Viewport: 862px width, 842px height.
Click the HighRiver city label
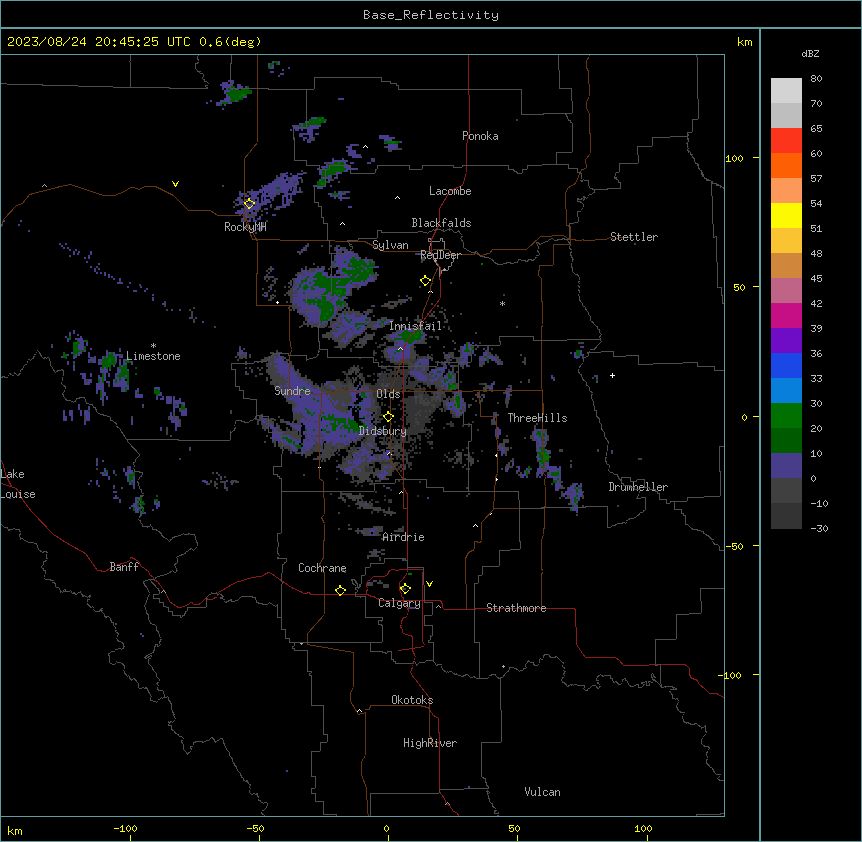[430, 743]
